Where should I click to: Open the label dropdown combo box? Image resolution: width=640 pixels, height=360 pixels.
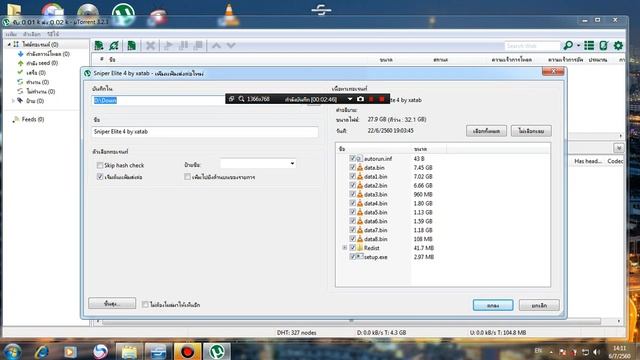click(x=258, y=164)
